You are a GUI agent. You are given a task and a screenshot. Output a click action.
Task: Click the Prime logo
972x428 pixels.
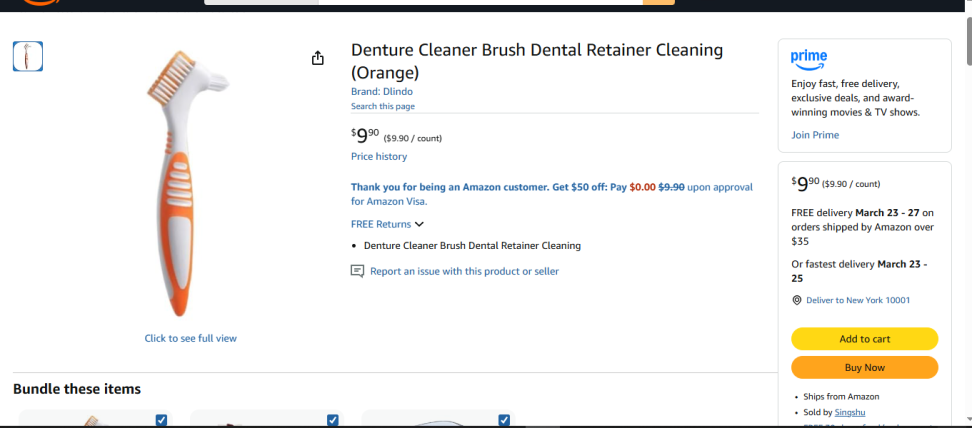tap(808, 59)
